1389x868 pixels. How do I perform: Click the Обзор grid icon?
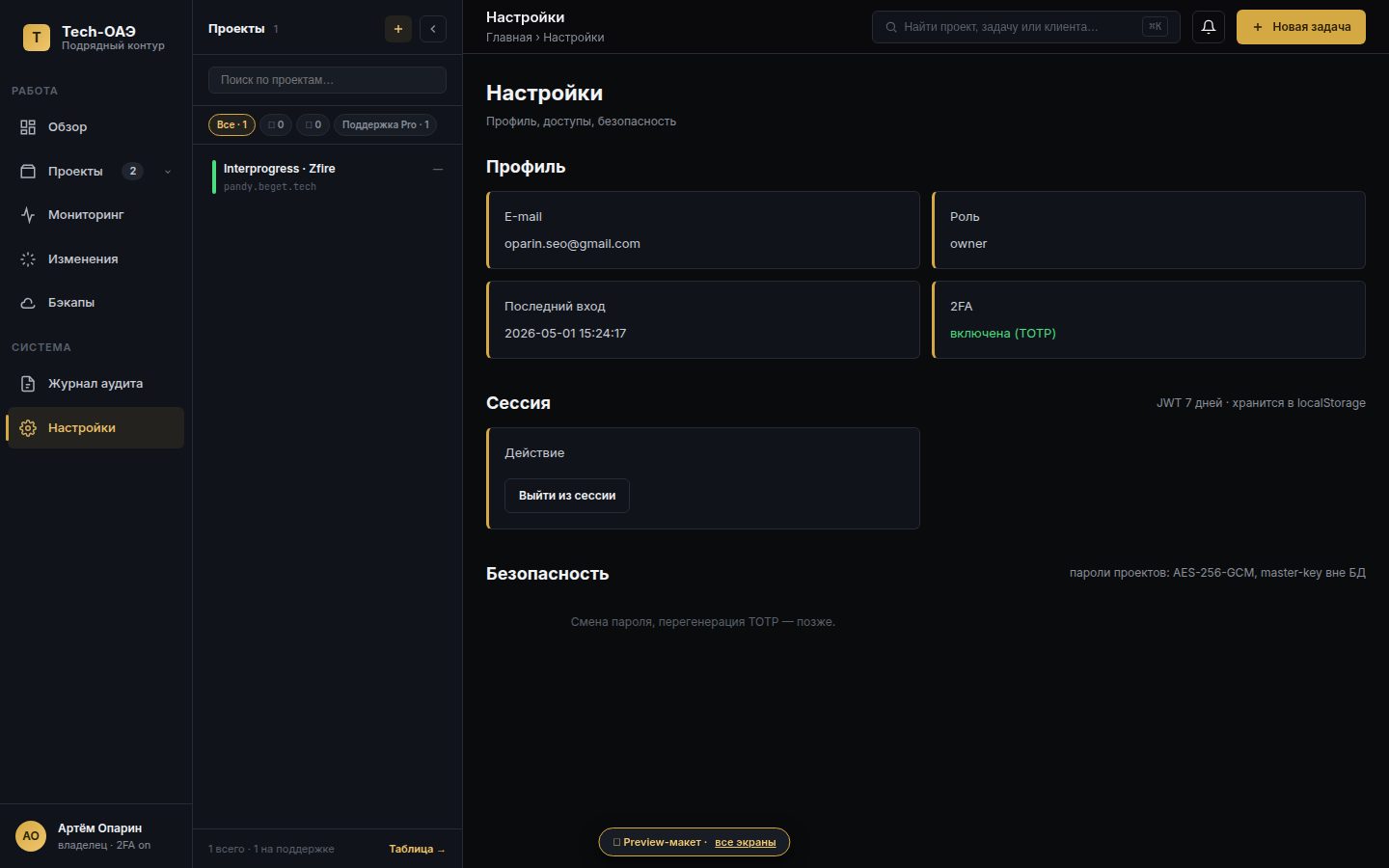(28, 127)
